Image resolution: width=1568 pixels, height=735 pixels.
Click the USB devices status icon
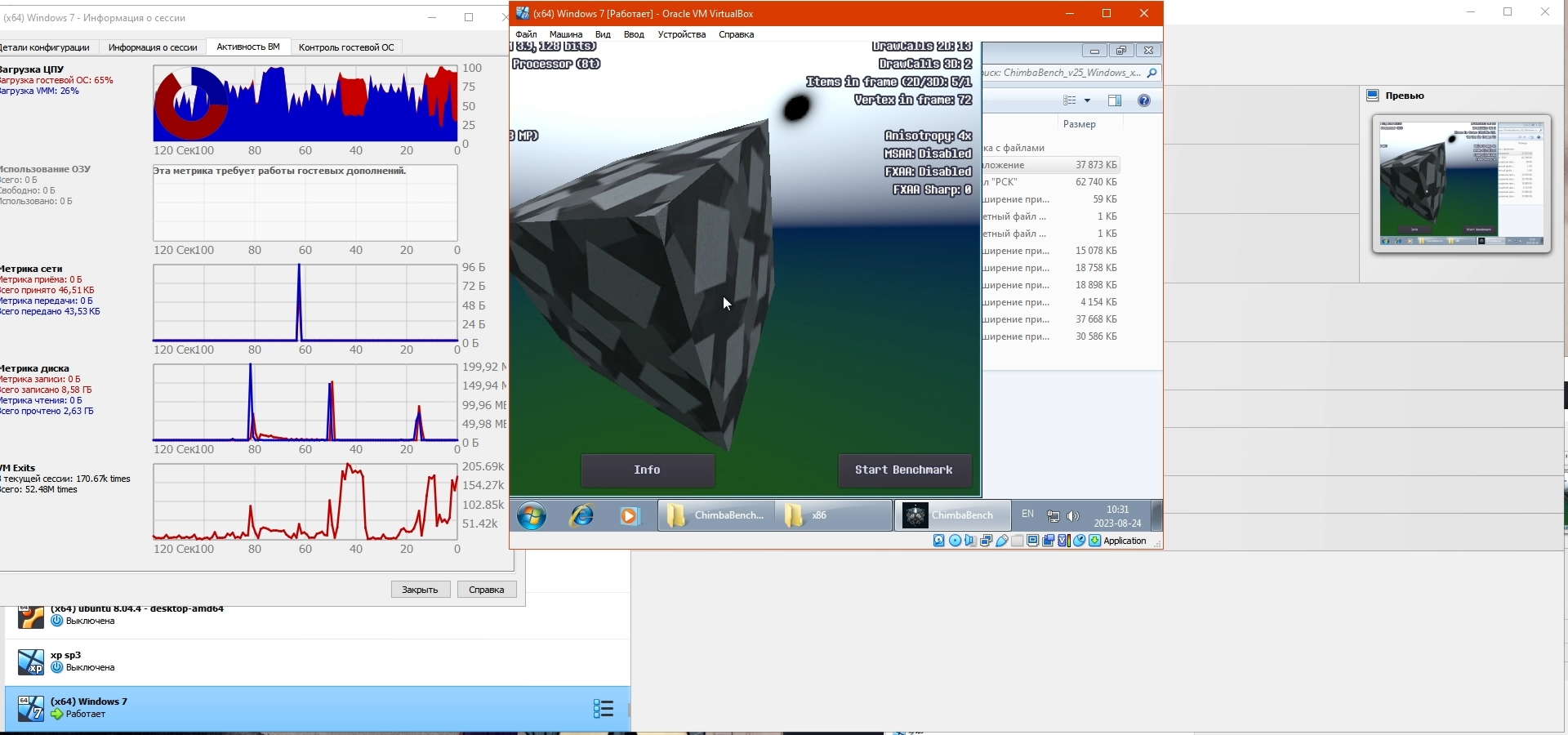point(1001,541)
